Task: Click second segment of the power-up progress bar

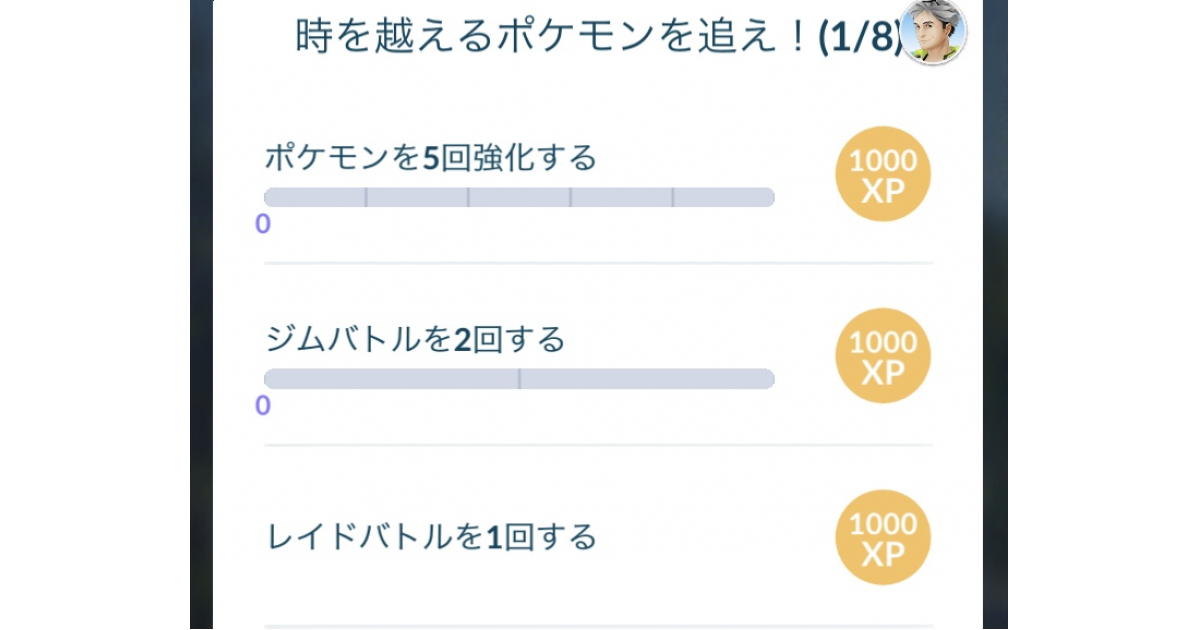Action: 417,197
